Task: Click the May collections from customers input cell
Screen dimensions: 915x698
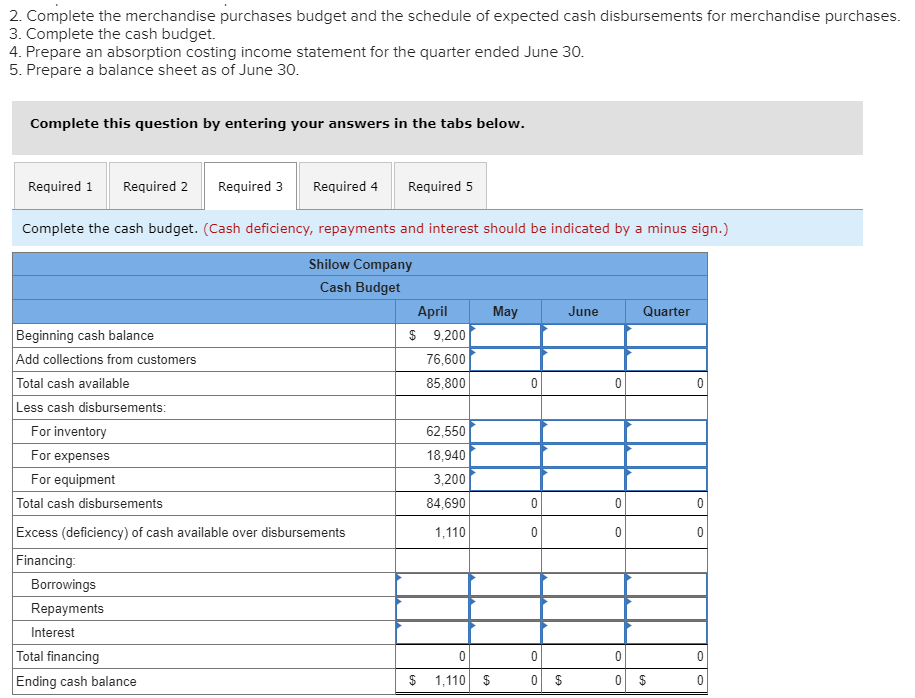Action: pyautogui.click(x=505, y=359)
